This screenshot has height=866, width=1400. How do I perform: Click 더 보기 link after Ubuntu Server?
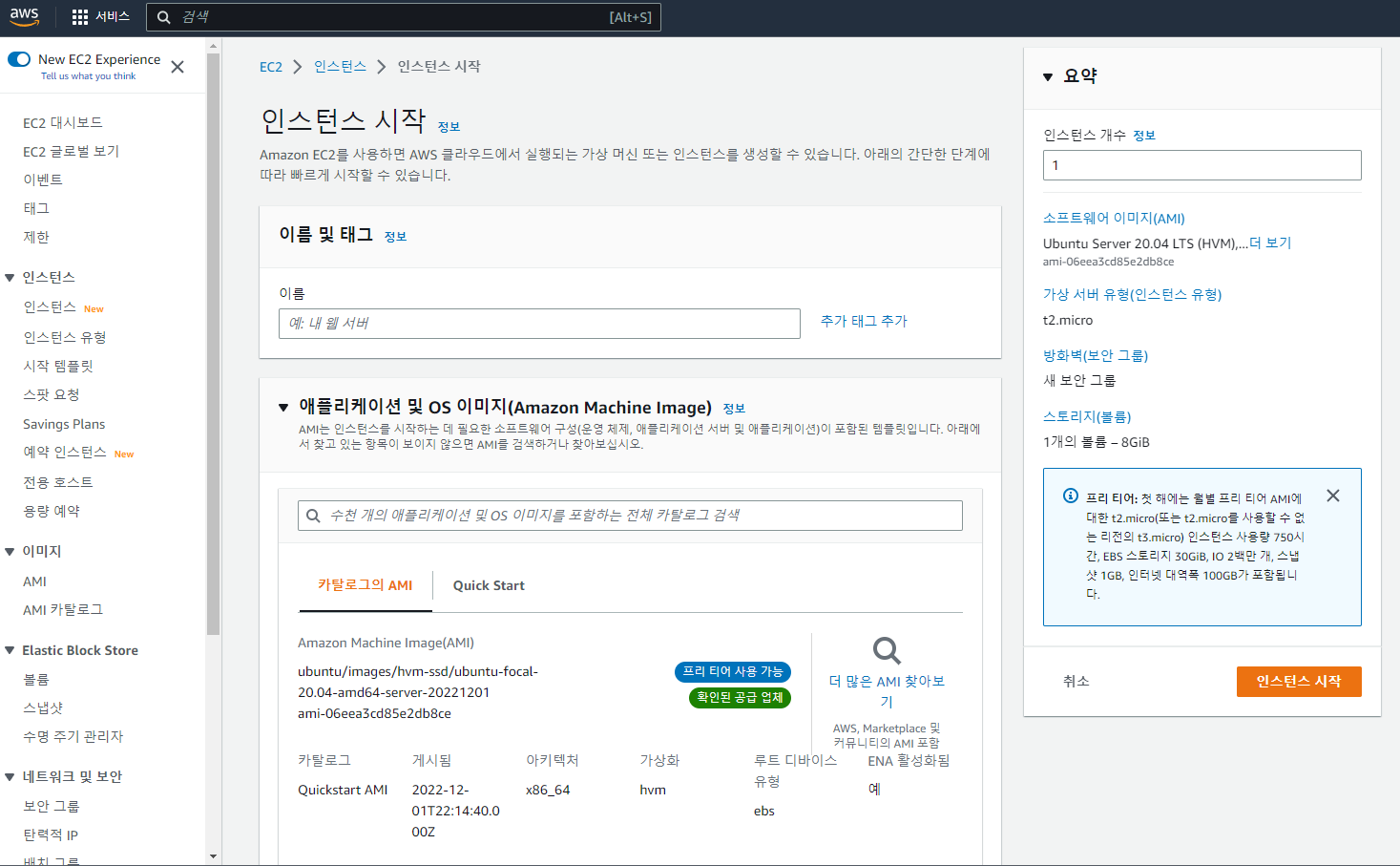[x=1270, y=243]
